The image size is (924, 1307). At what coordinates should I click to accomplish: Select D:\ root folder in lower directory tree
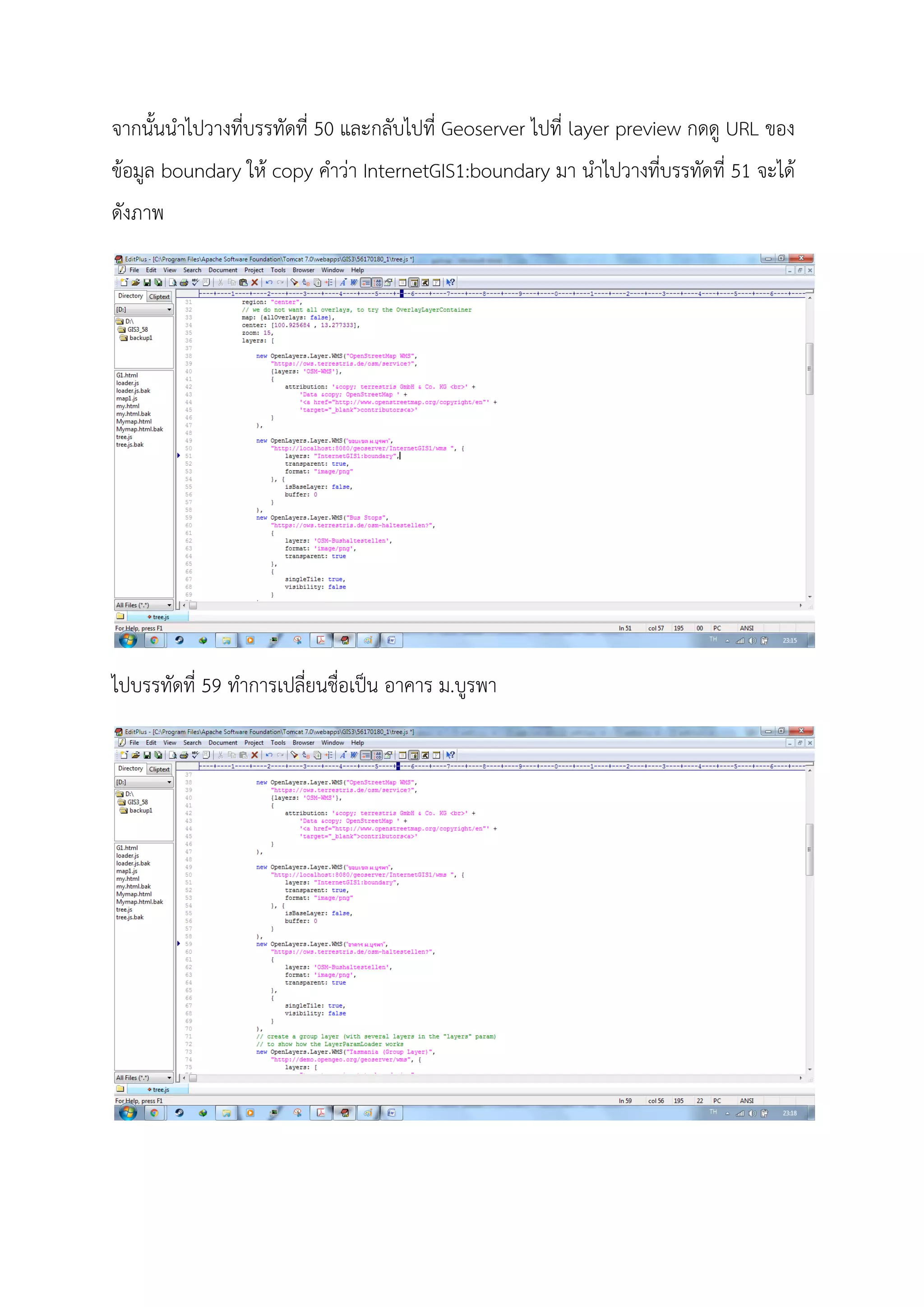click(125, 793)
